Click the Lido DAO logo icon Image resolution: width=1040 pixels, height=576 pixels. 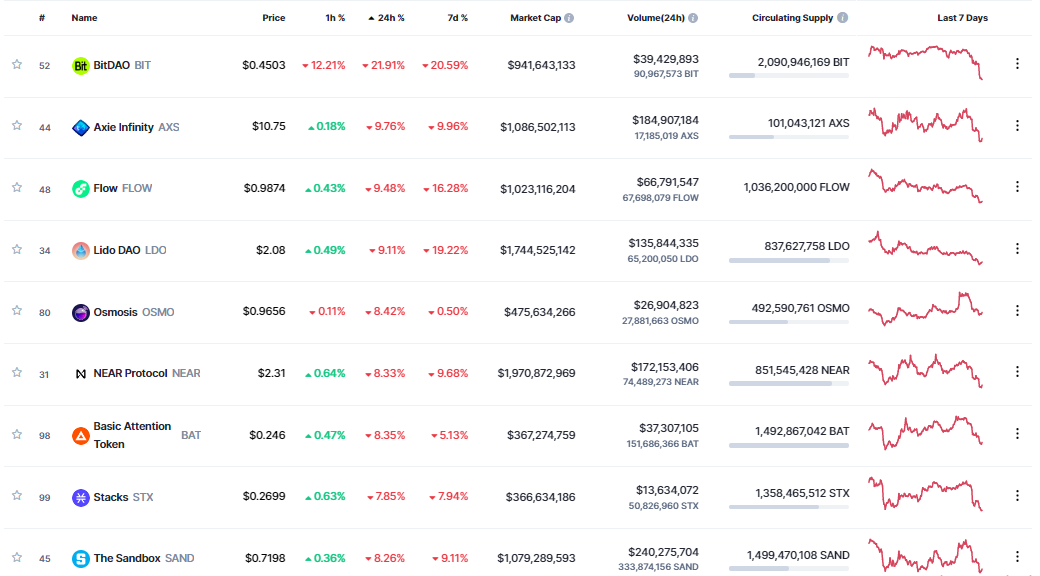(x=81, y=250)
